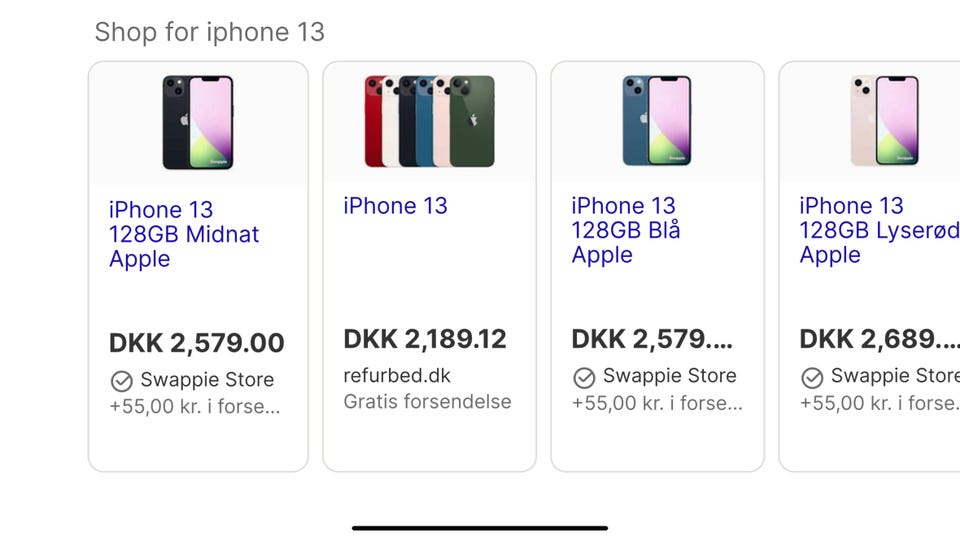Viewport: 960px width, 537px height.
Task: Click the pink iPhone 13 product image
Action: tap(884, 120)
